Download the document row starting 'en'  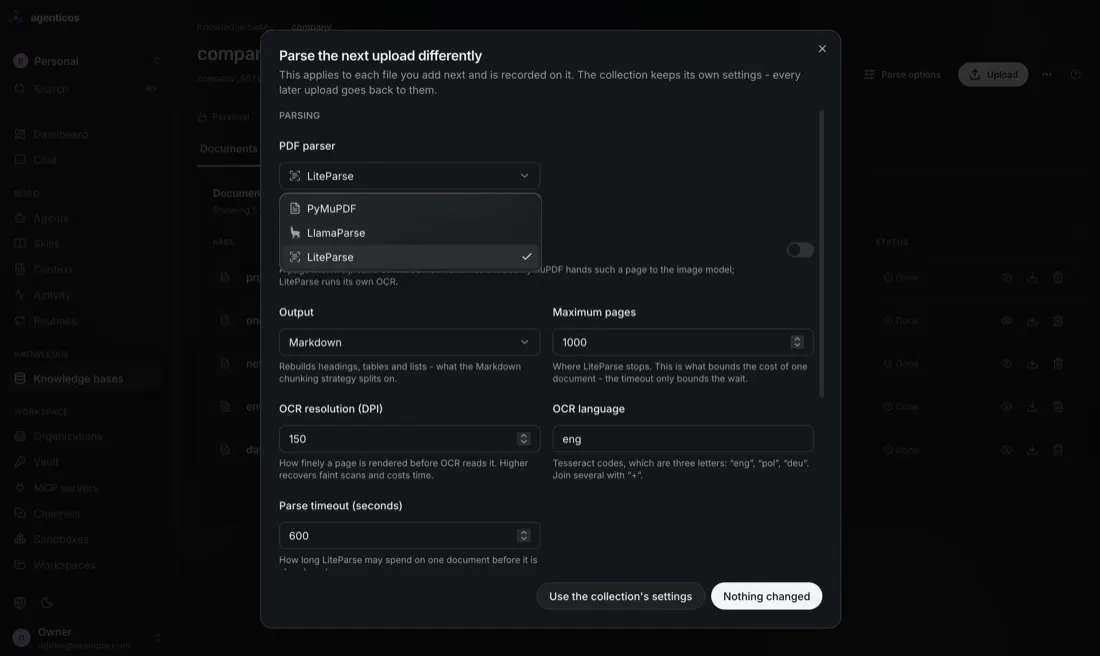point(1032,407)
